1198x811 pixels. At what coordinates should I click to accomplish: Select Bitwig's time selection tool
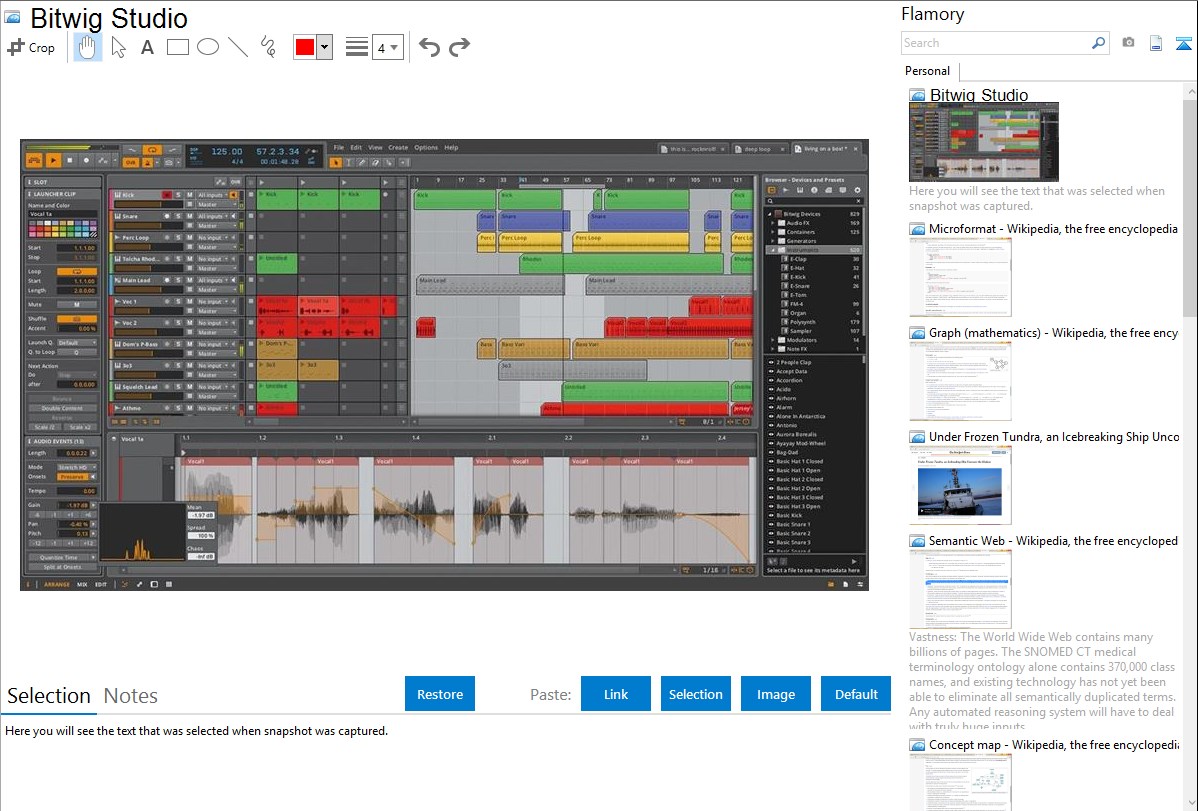click(348, 163)
